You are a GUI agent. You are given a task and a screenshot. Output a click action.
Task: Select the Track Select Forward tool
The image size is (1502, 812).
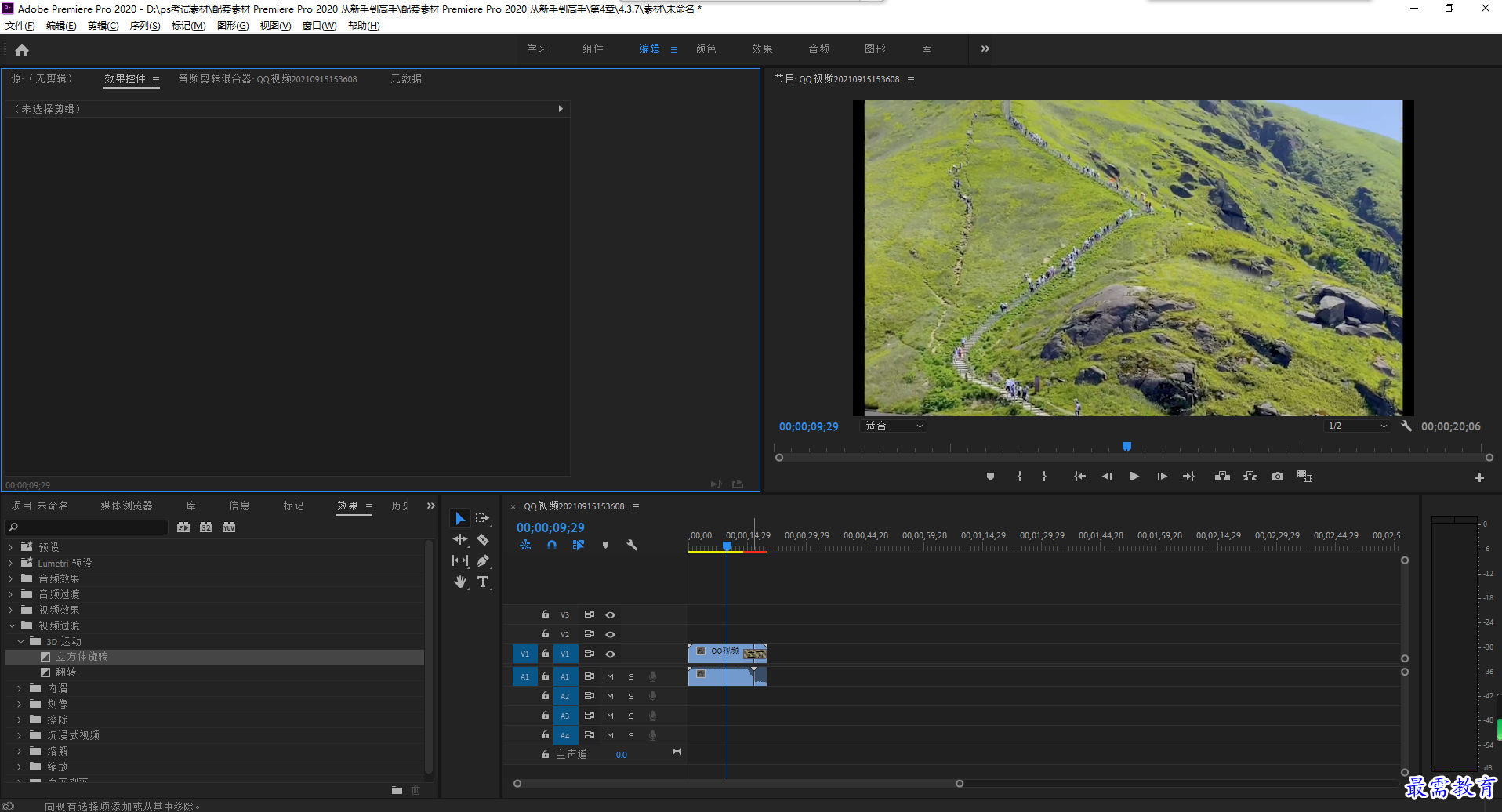(x=482, y=518)
